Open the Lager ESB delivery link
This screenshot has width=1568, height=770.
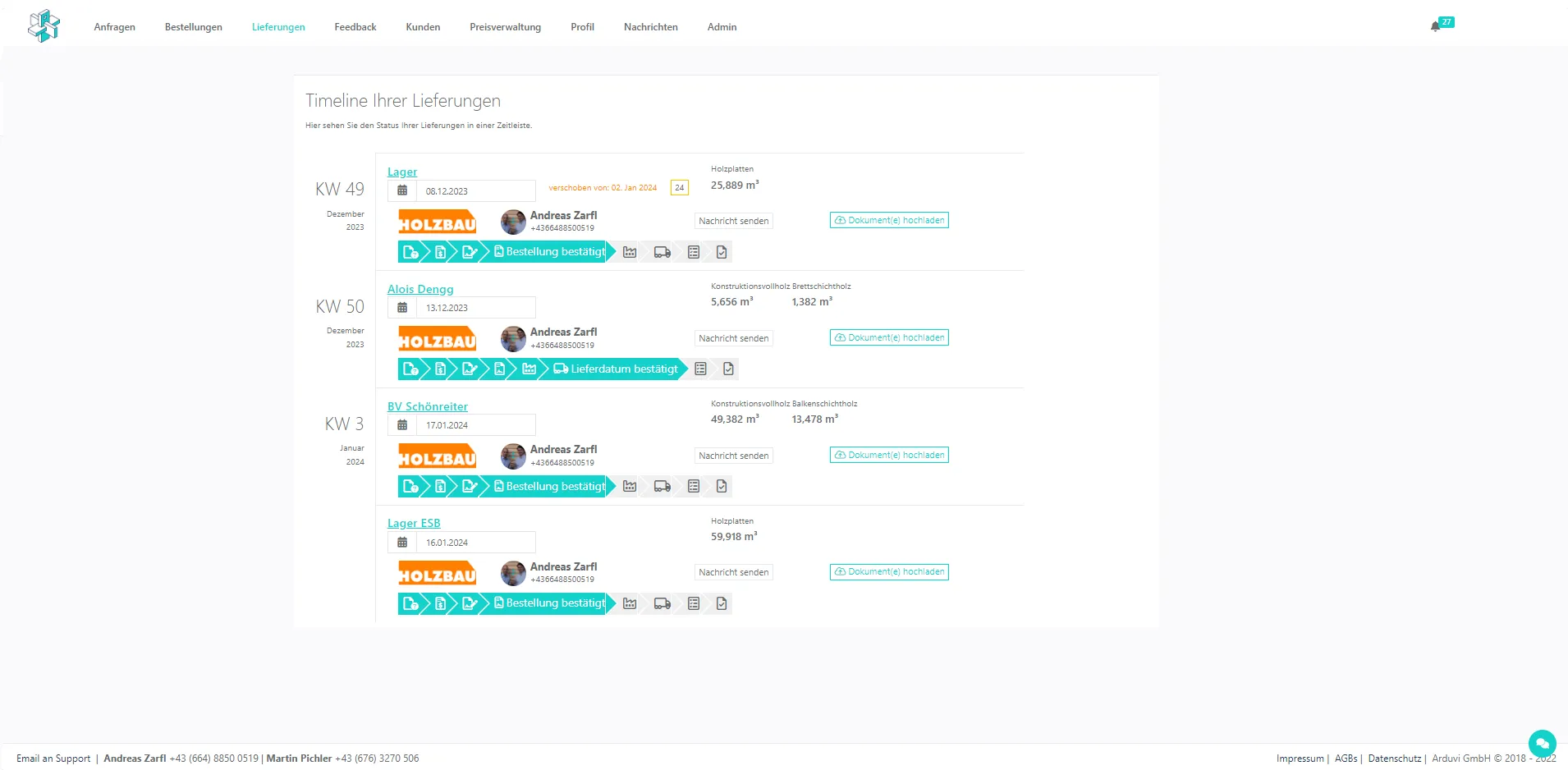coord(414,523)
